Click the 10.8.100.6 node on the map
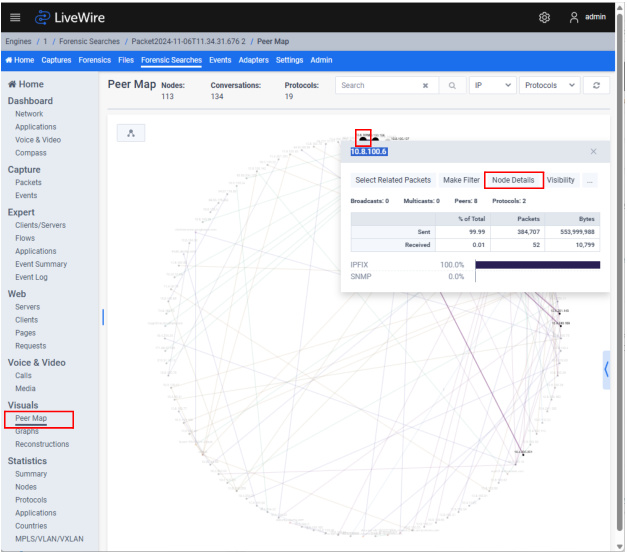Viewport: 627px width, 553px height. pyautogui.click(x=363, y=138)
